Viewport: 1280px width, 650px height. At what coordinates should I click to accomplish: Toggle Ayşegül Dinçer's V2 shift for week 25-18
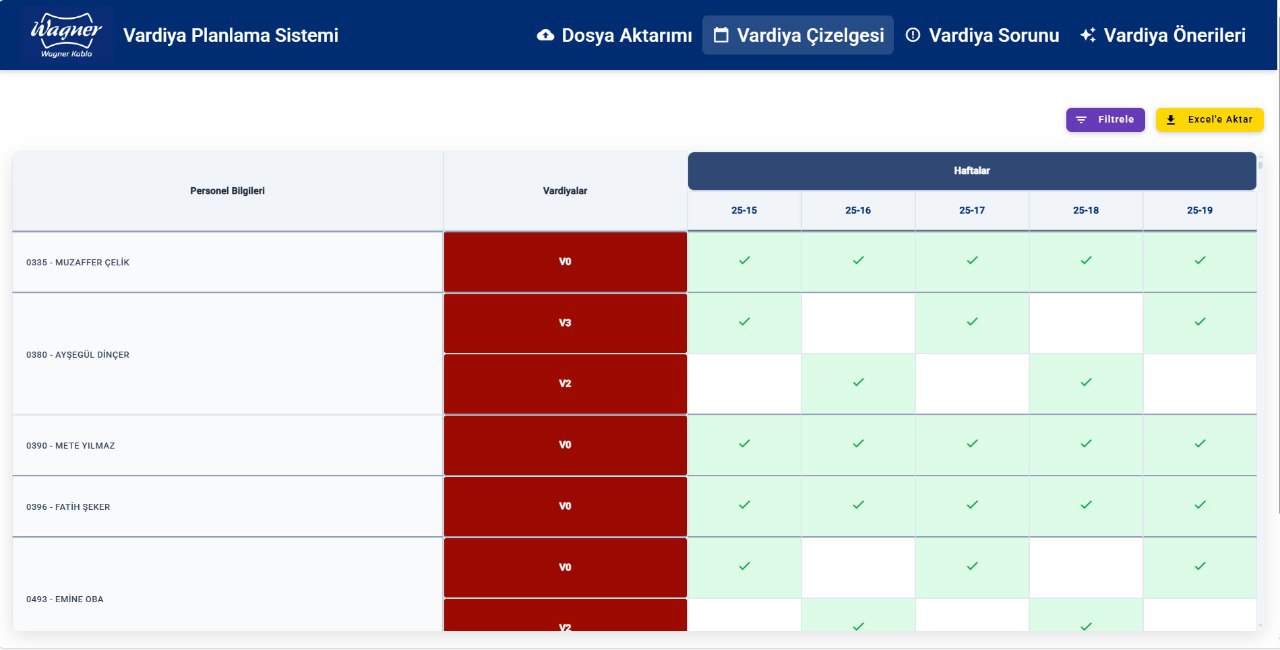(1086, 383)
